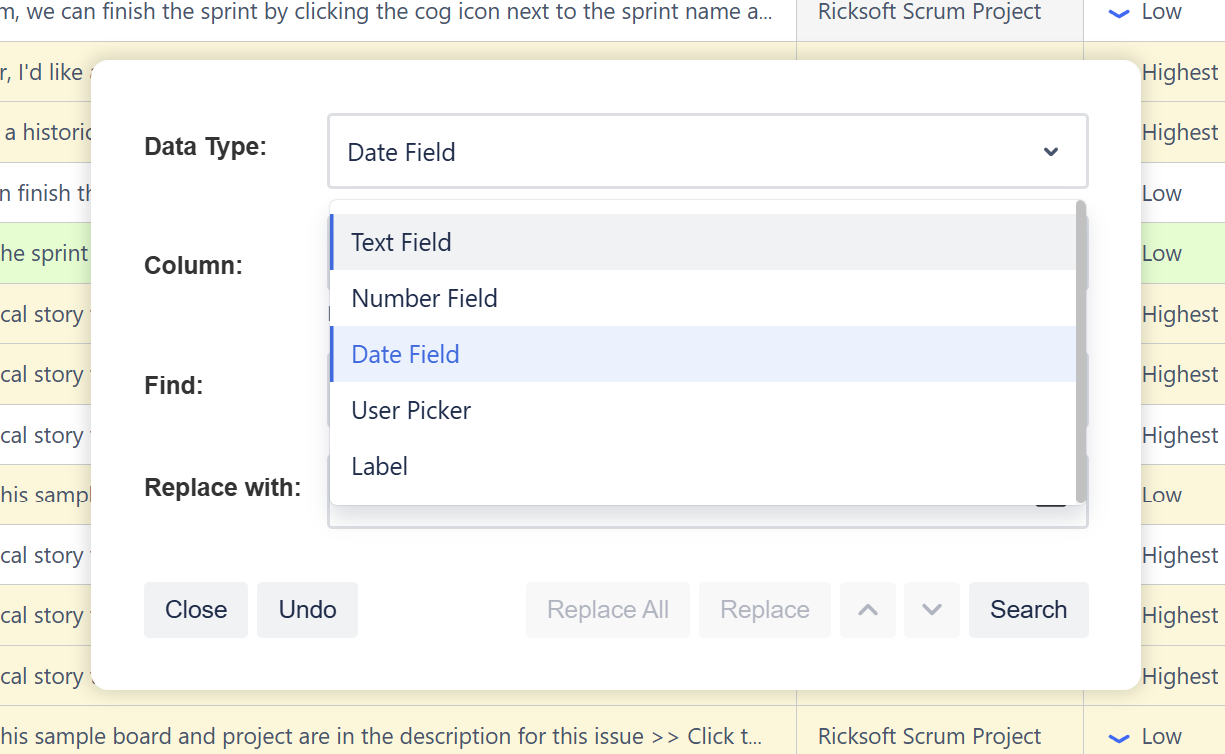
Task: Click the bottom Ricksoft Scrum Project cell
Action: pyautogui.click(x=929, y=737)
